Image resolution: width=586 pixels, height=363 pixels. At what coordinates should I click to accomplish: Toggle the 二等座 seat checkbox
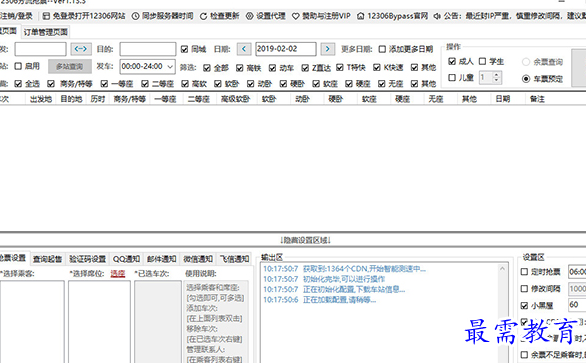click(x=145, y=84)
